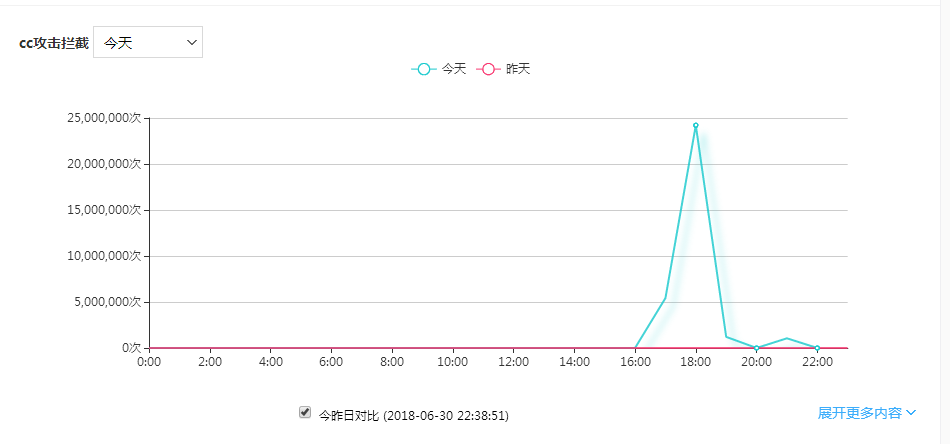950x444 pixels.
Task: Click the 5,000,000次 y-axis label
Action: [x=108, y=302]
